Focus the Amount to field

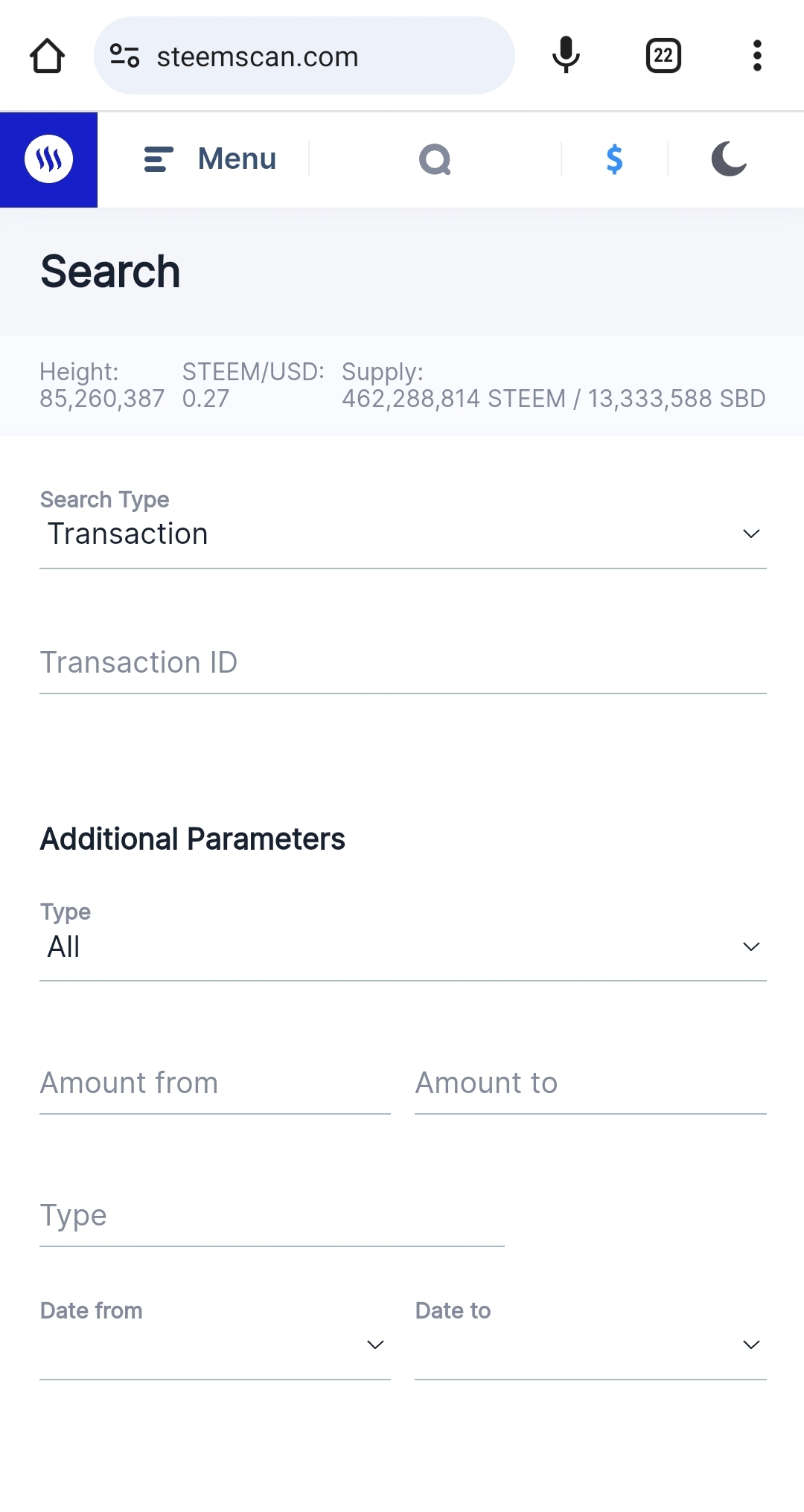click(x=590, y=1083)
